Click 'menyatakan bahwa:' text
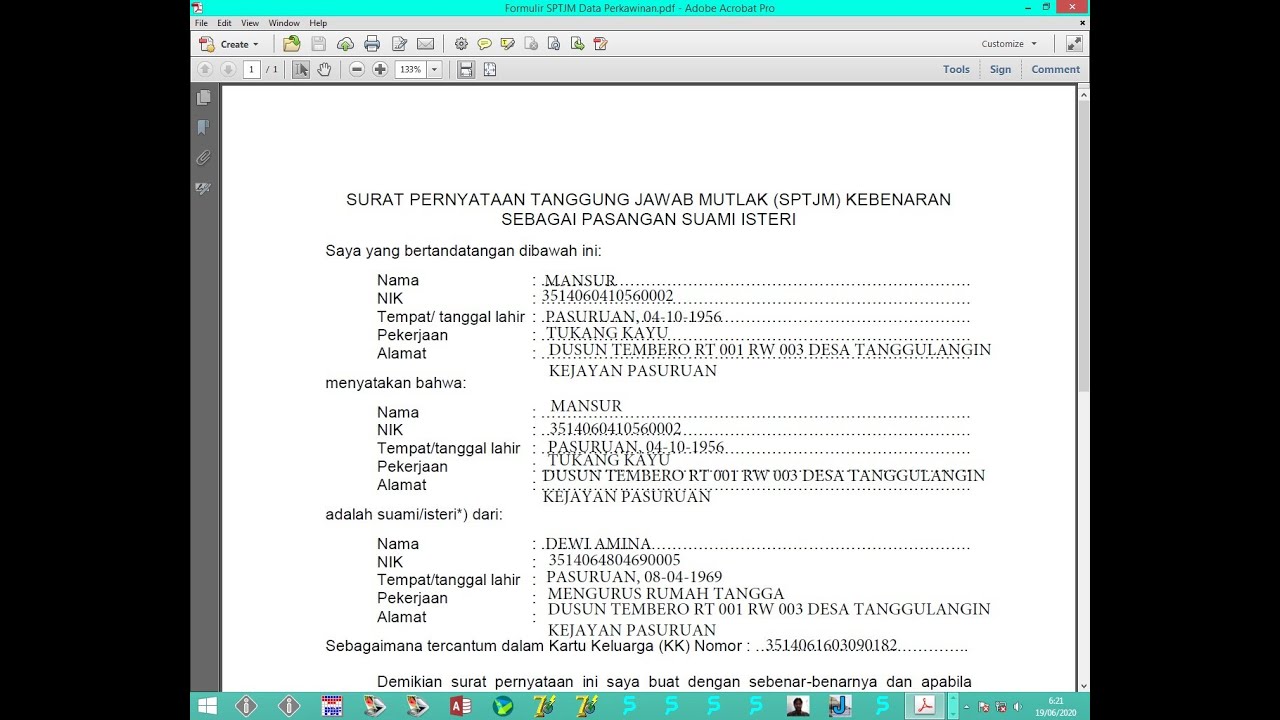Image resolution: width=1280 pixels, height=720 pixels. tap(396, 382)
